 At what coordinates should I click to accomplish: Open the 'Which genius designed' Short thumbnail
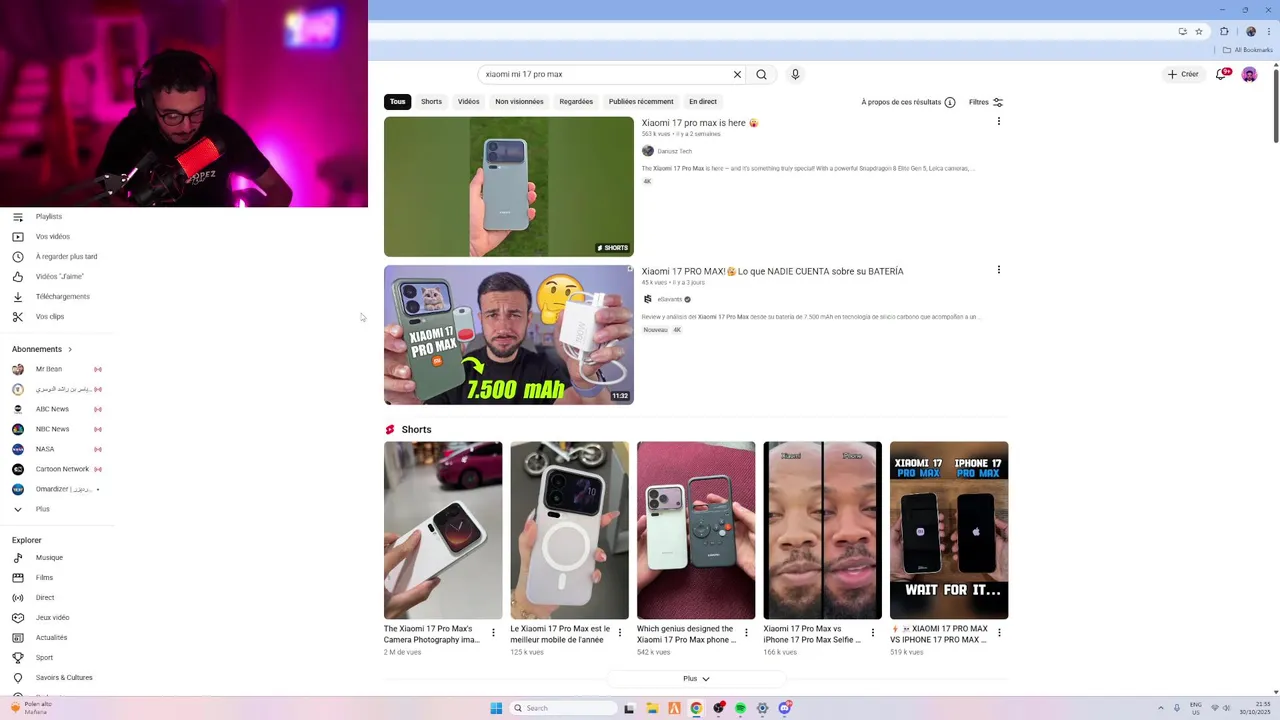(x=696, y=530)
